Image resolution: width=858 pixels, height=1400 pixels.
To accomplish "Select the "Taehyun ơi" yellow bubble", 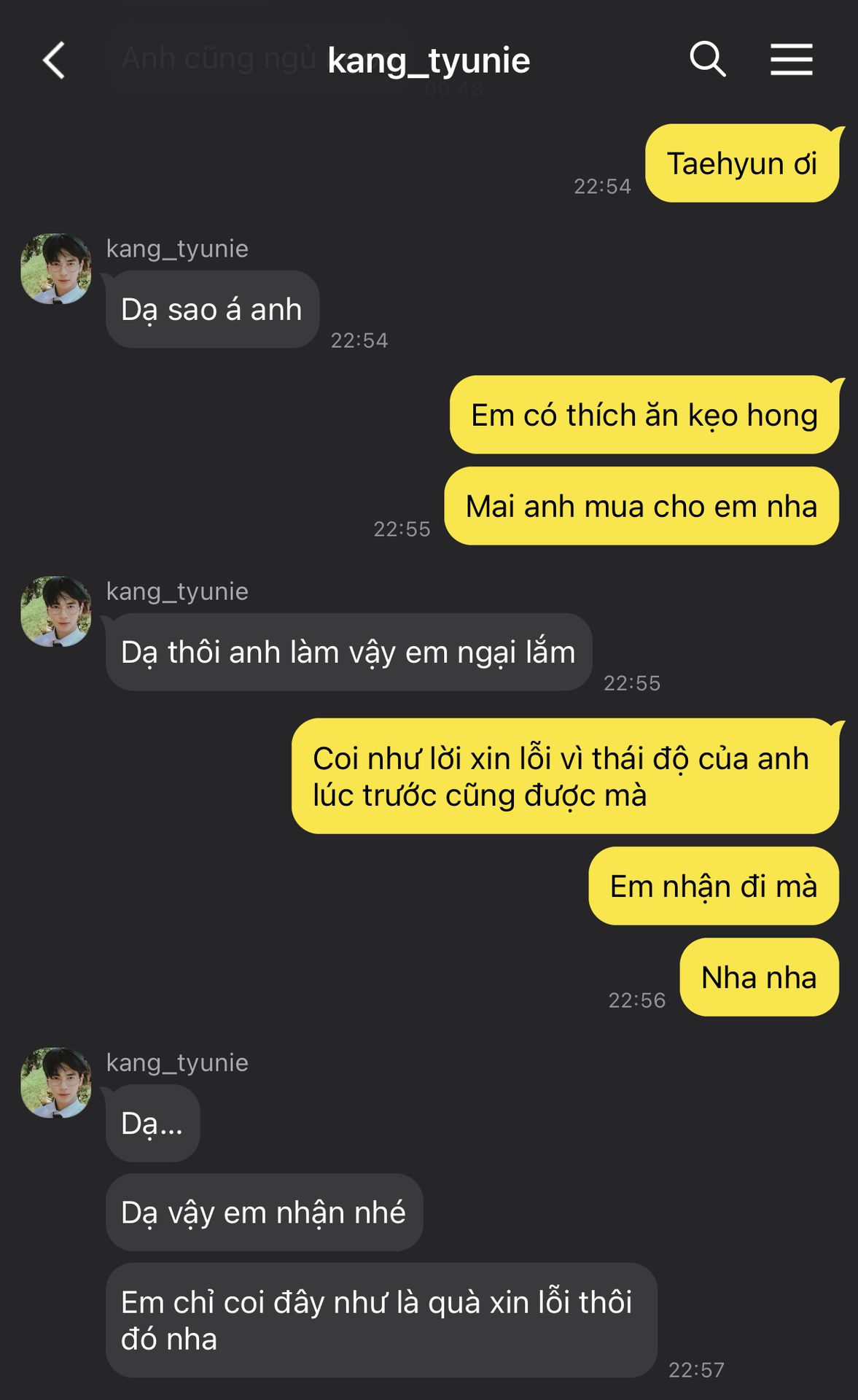I will click(742, 163).
